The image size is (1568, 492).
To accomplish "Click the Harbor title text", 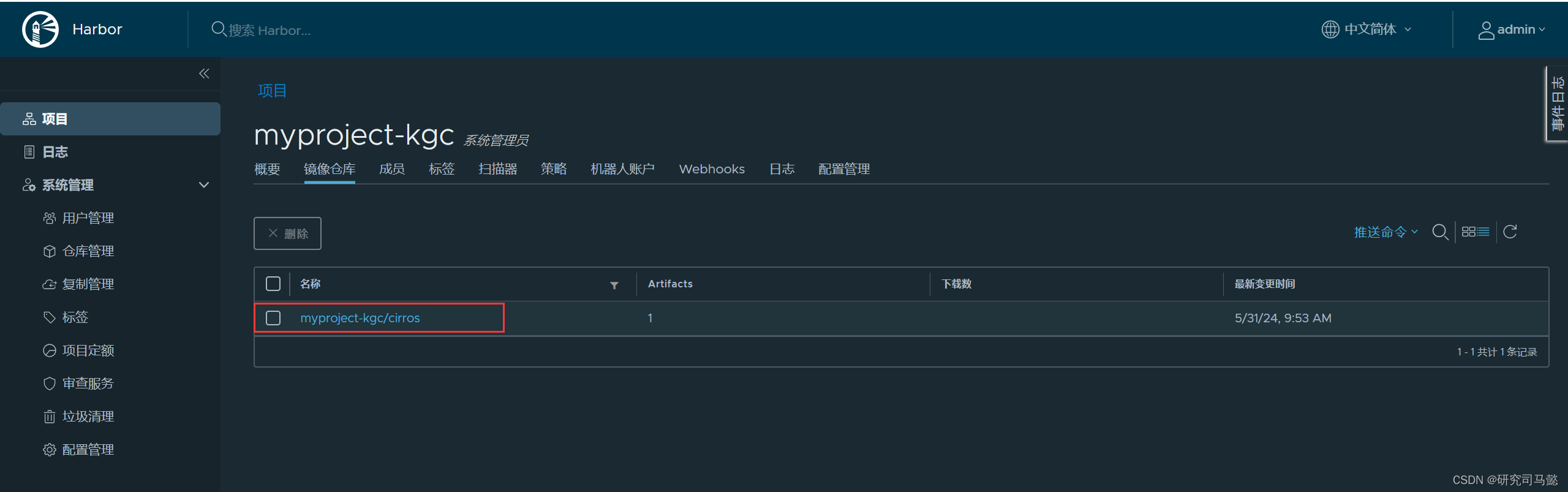I will tap(97, 29).
